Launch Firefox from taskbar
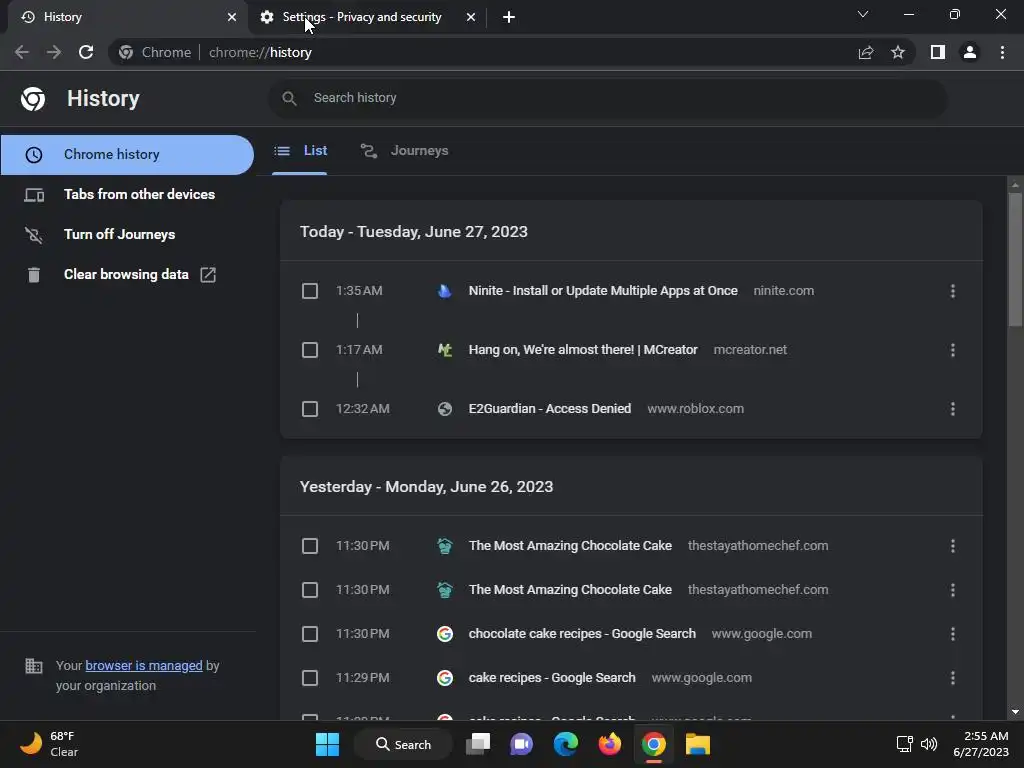 (609, 744)
